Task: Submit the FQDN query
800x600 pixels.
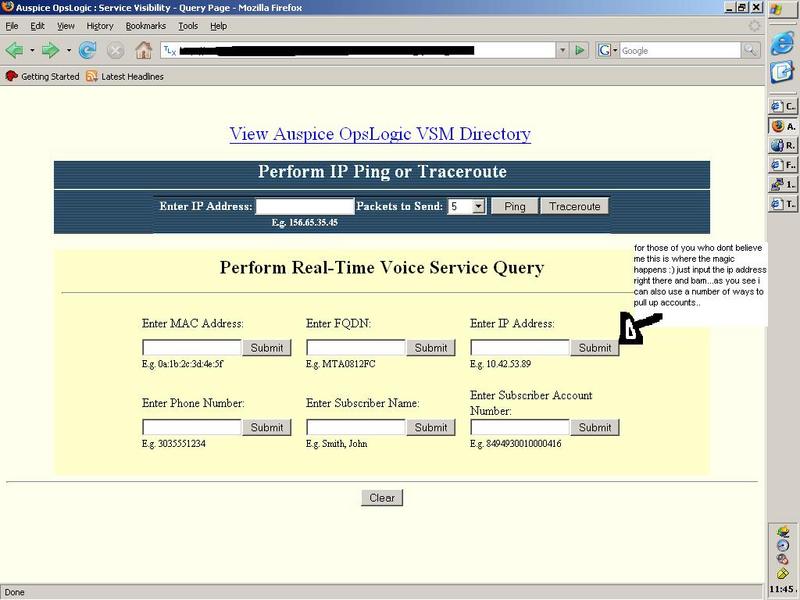Action: pos(431,347)
